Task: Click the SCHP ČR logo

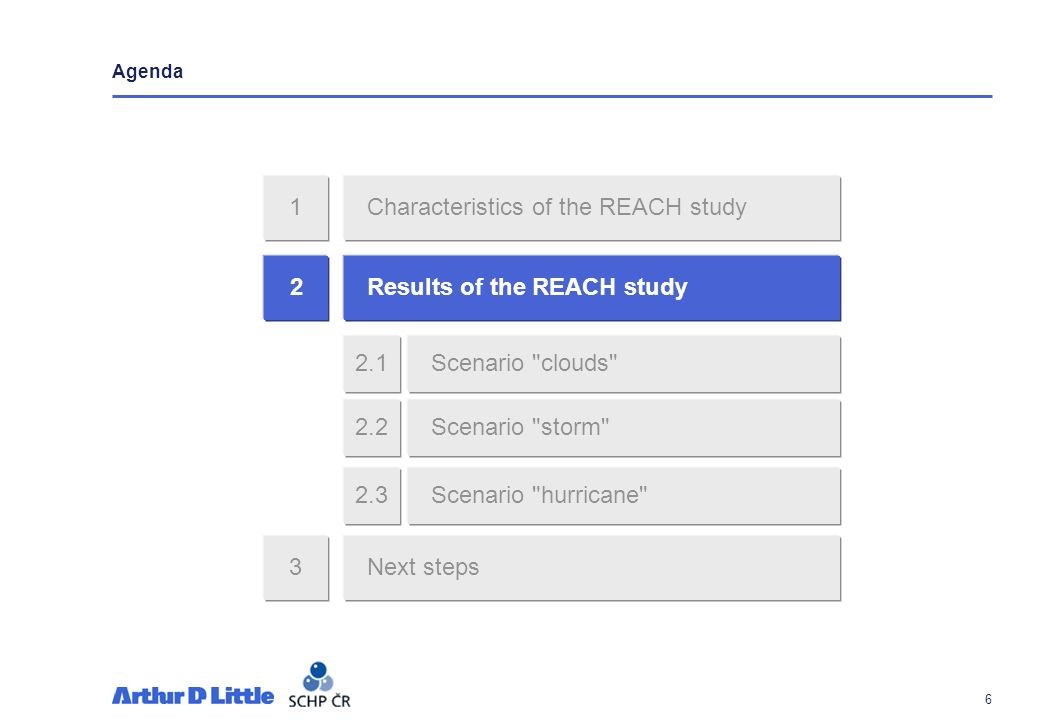Action: (319, 685)
